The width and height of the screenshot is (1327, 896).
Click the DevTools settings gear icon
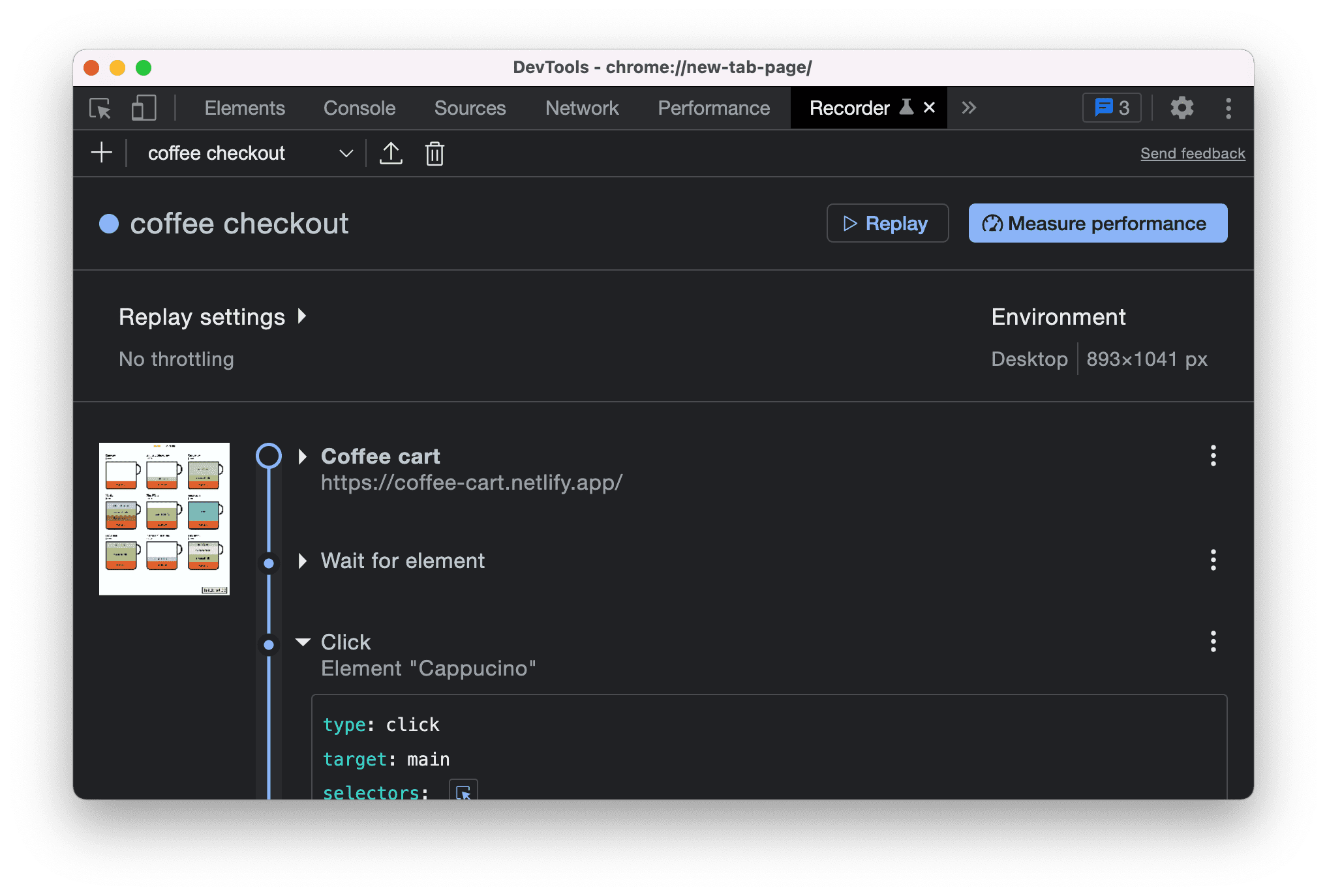(x=1181, y=108)
